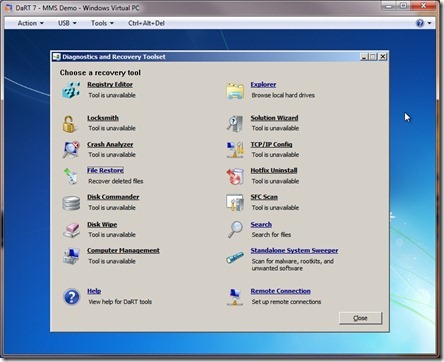Click the Windows Virtual PC title bar icon
Viewport: 444px width, 362px height.
pos(9,8)
